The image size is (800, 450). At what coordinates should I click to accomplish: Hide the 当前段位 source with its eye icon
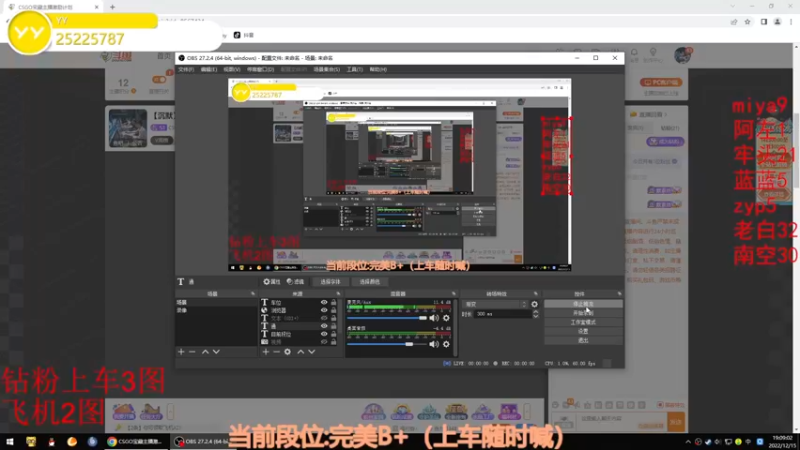coord(324,334)
